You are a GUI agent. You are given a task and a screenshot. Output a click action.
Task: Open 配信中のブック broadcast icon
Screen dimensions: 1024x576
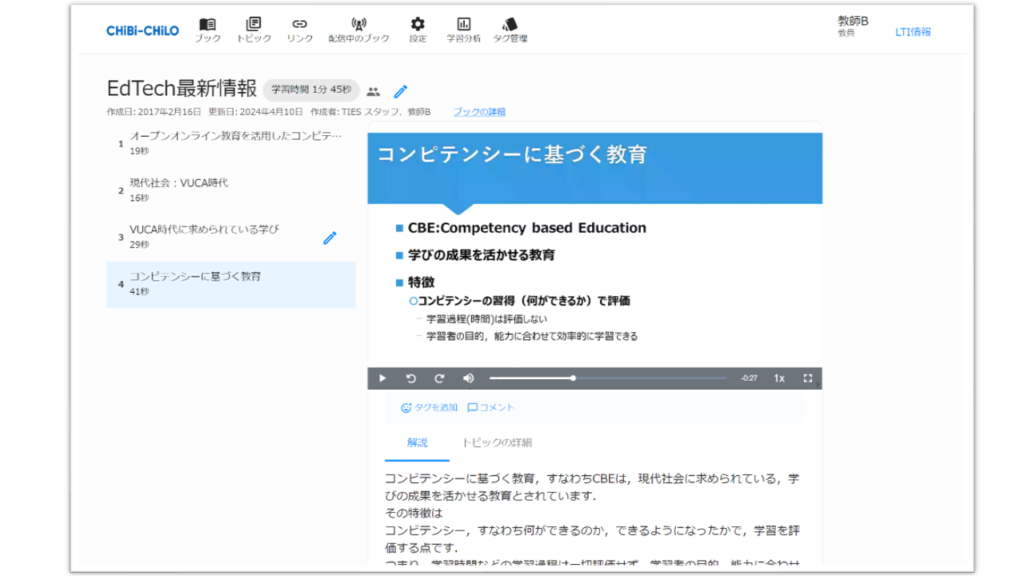point(358,25)
